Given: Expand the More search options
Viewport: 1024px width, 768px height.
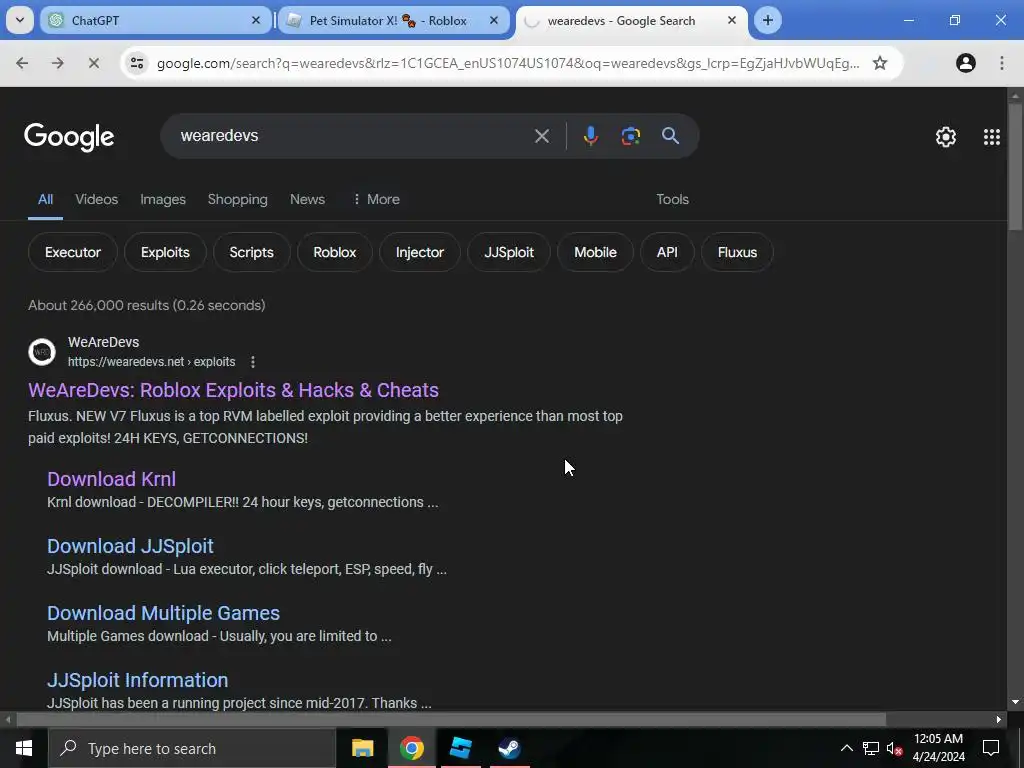Looking at the screenshot, I should tap(376, 199).
